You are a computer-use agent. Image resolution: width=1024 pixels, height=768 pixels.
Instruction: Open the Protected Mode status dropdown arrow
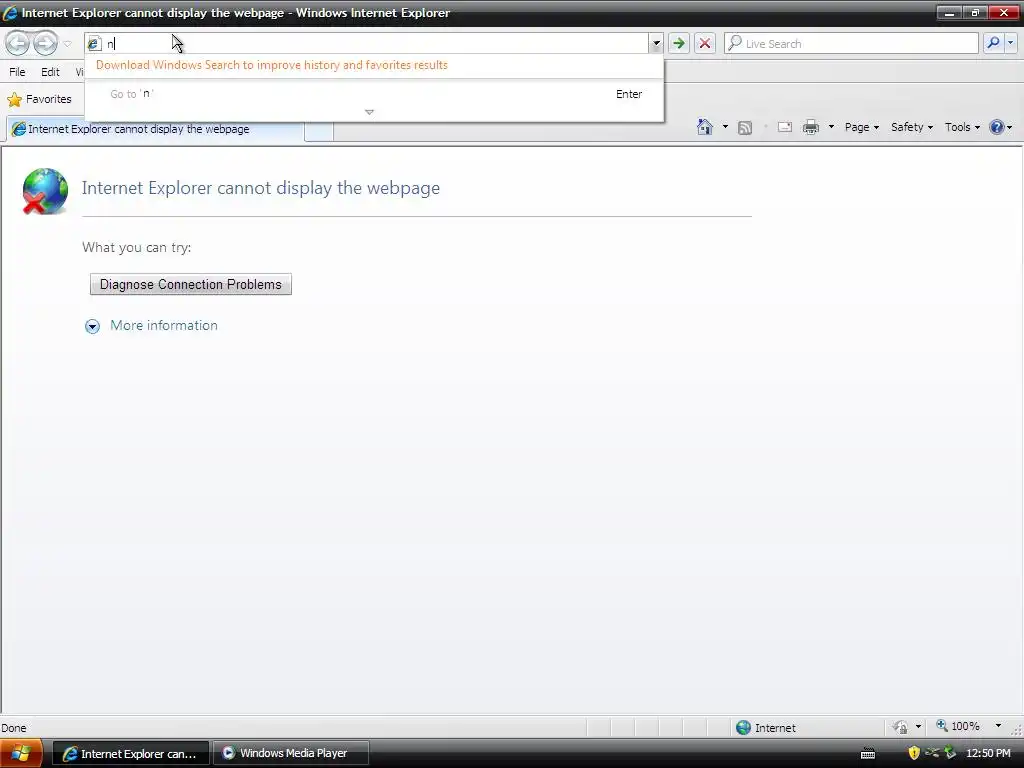coord(918,727)
